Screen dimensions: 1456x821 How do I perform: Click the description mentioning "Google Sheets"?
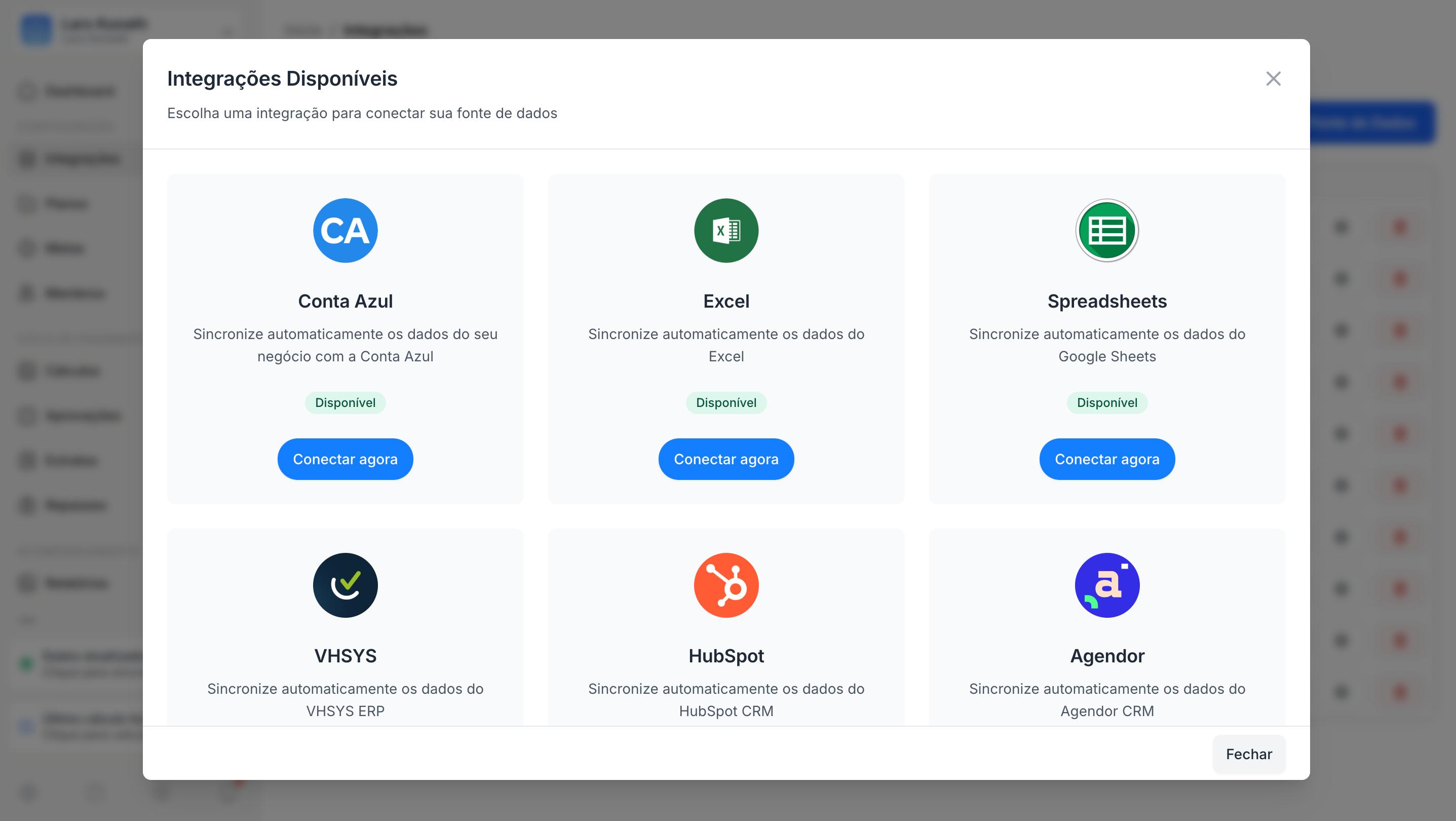[x=1107, y=345]
